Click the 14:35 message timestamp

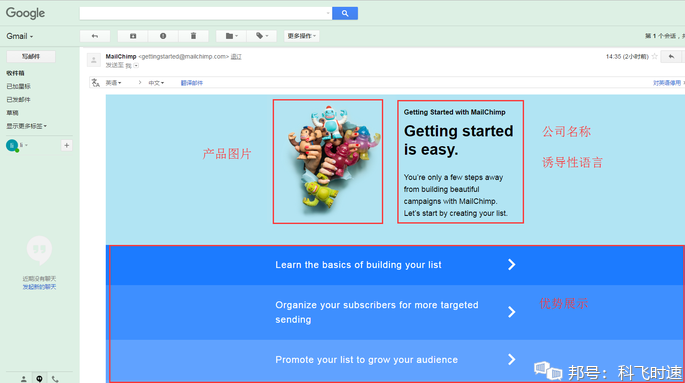627,57
